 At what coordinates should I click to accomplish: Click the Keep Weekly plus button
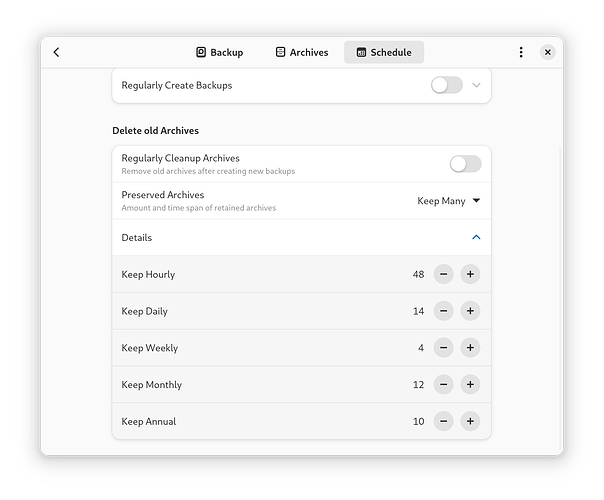[x=470, y=348]
